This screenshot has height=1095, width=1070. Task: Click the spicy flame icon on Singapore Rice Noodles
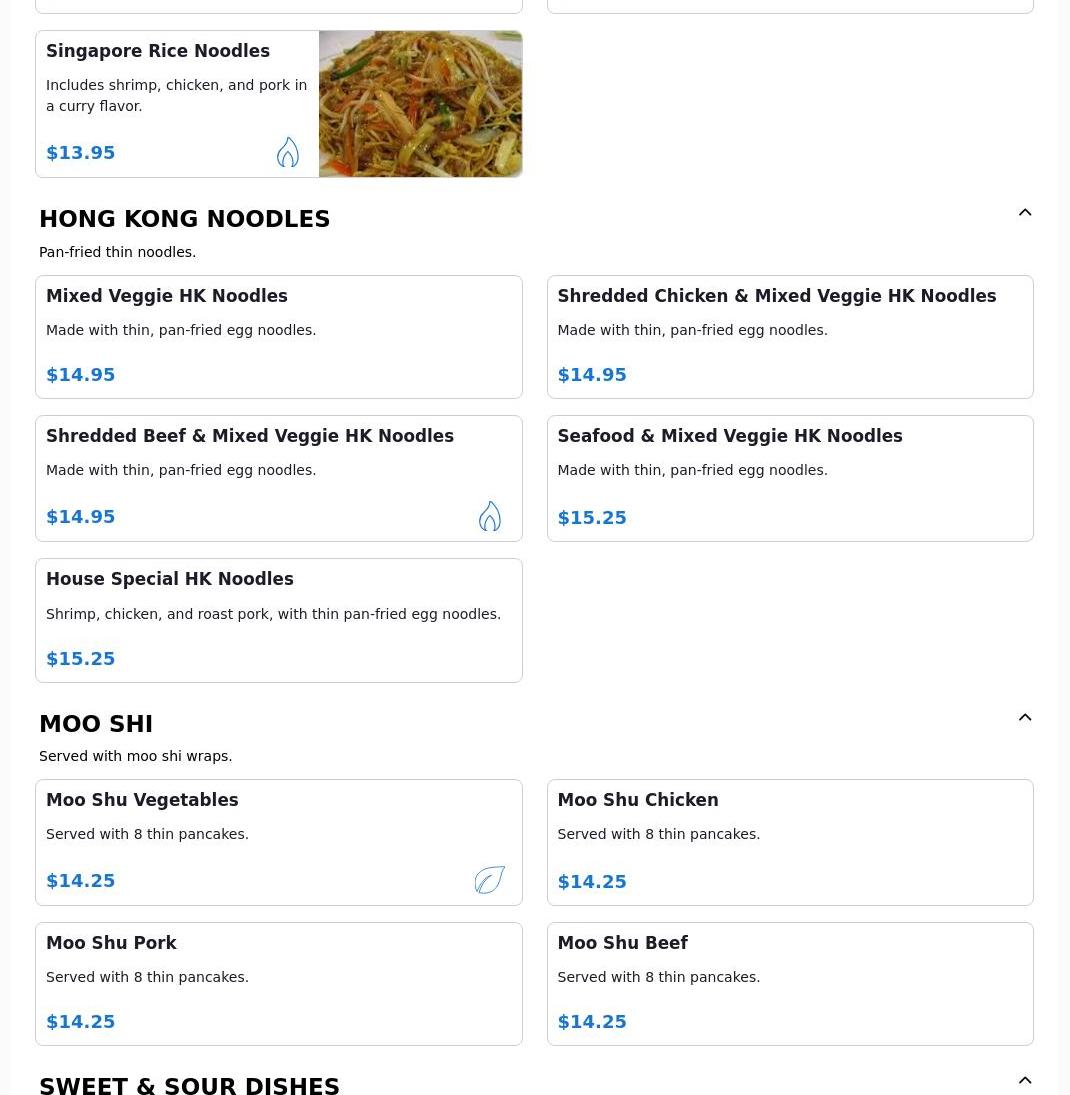click(288, 152)
